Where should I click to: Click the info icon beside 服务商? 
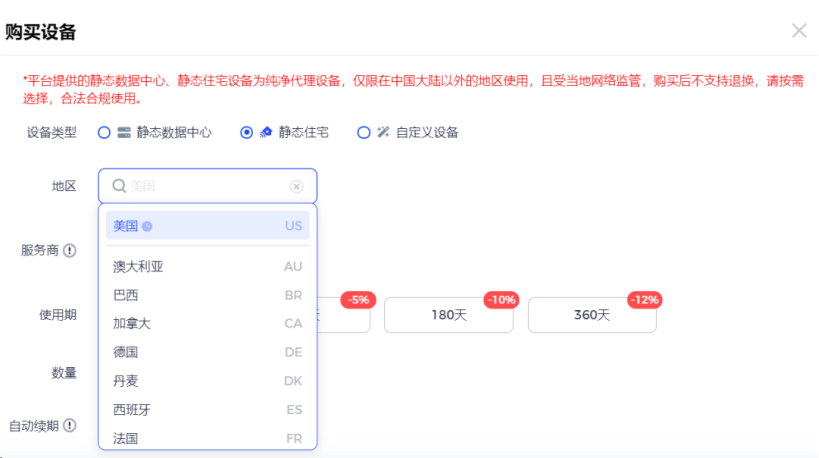tap(69, 251)
